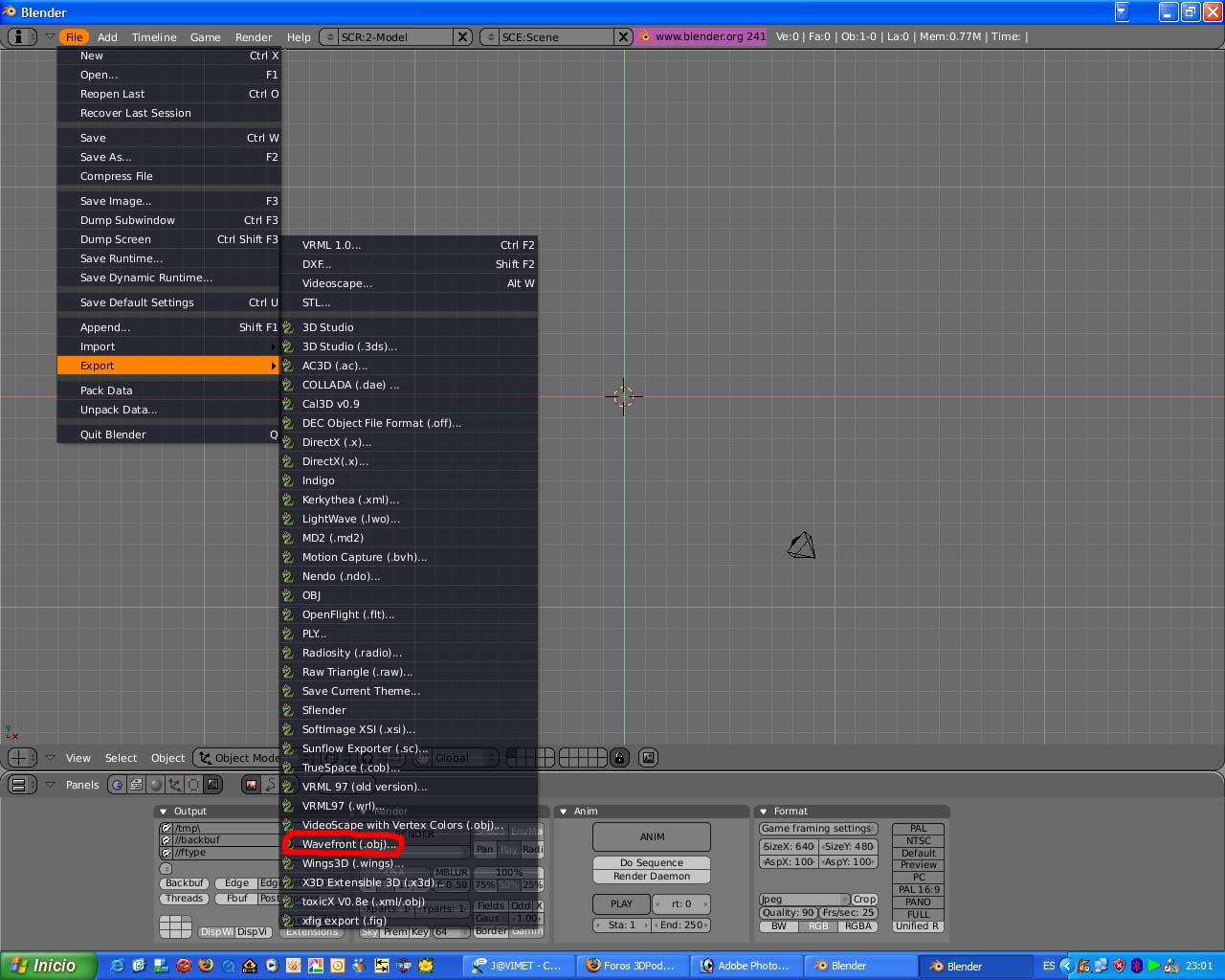Click Save As... in the File menu

168,157
